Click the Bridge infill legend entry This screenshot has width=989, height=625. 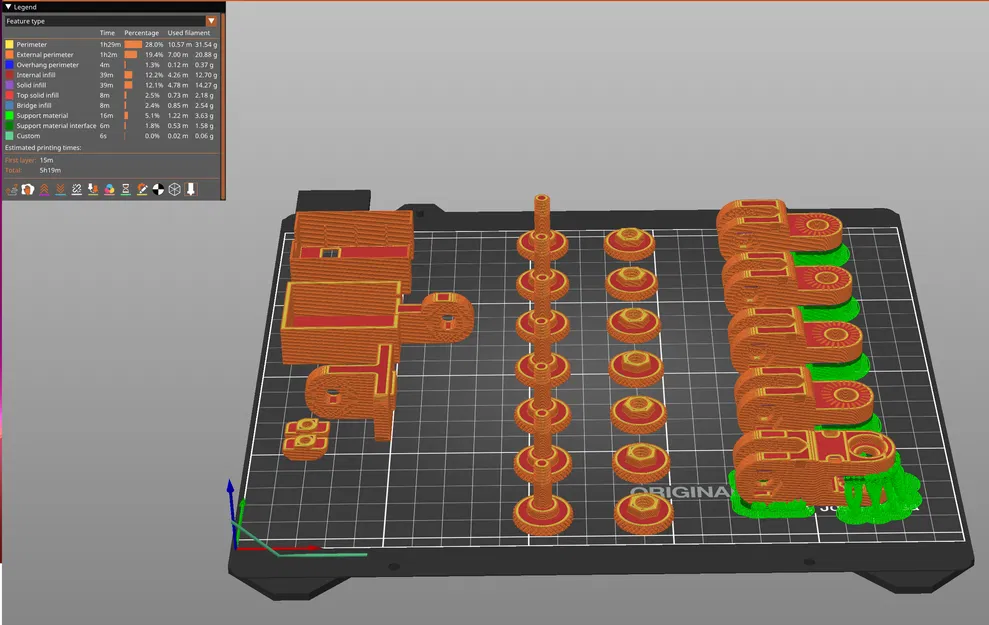point(111,105)
